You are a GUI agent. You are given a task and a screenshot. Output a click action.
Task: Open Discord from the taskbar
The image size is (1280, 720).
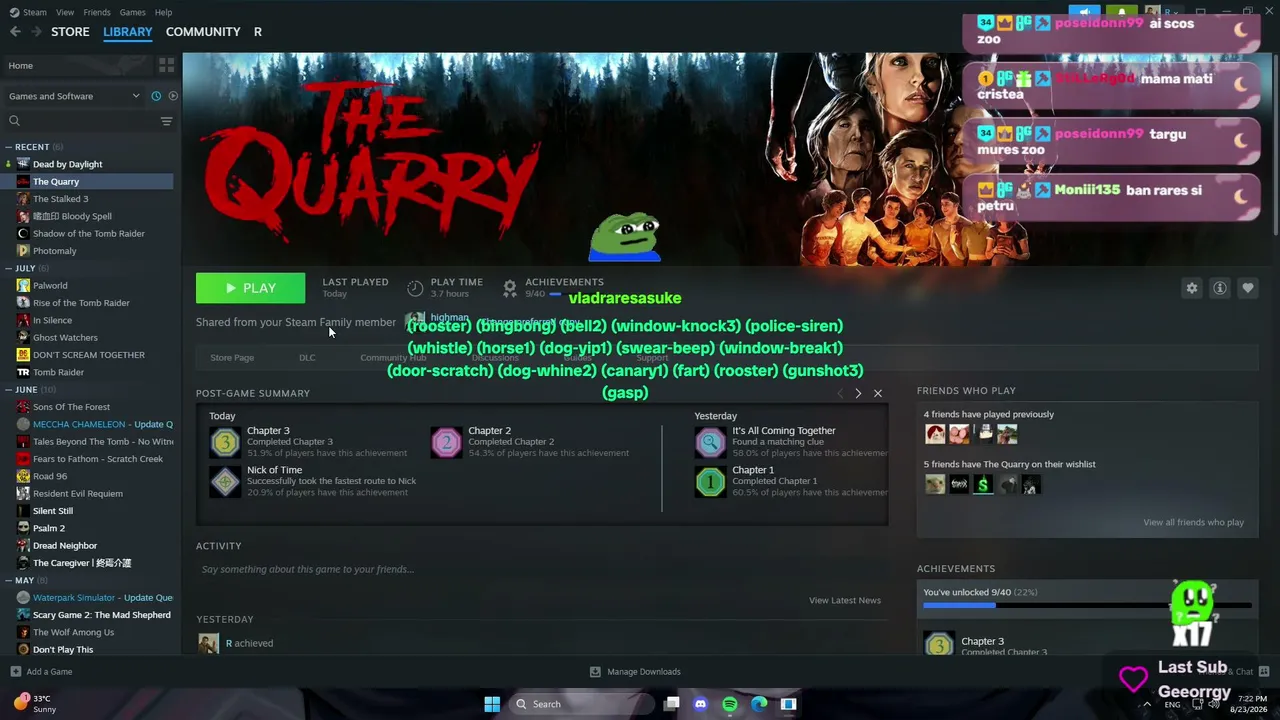click(700, 704)
